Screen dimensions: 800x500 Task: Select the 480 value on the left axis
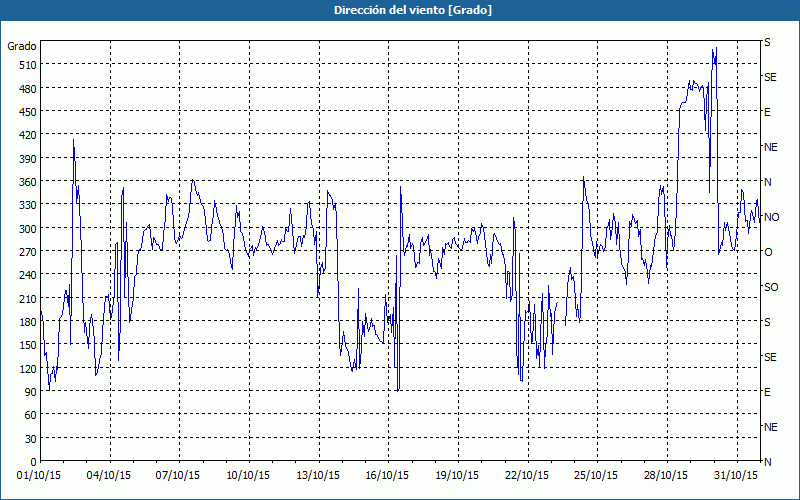point(28,88)
